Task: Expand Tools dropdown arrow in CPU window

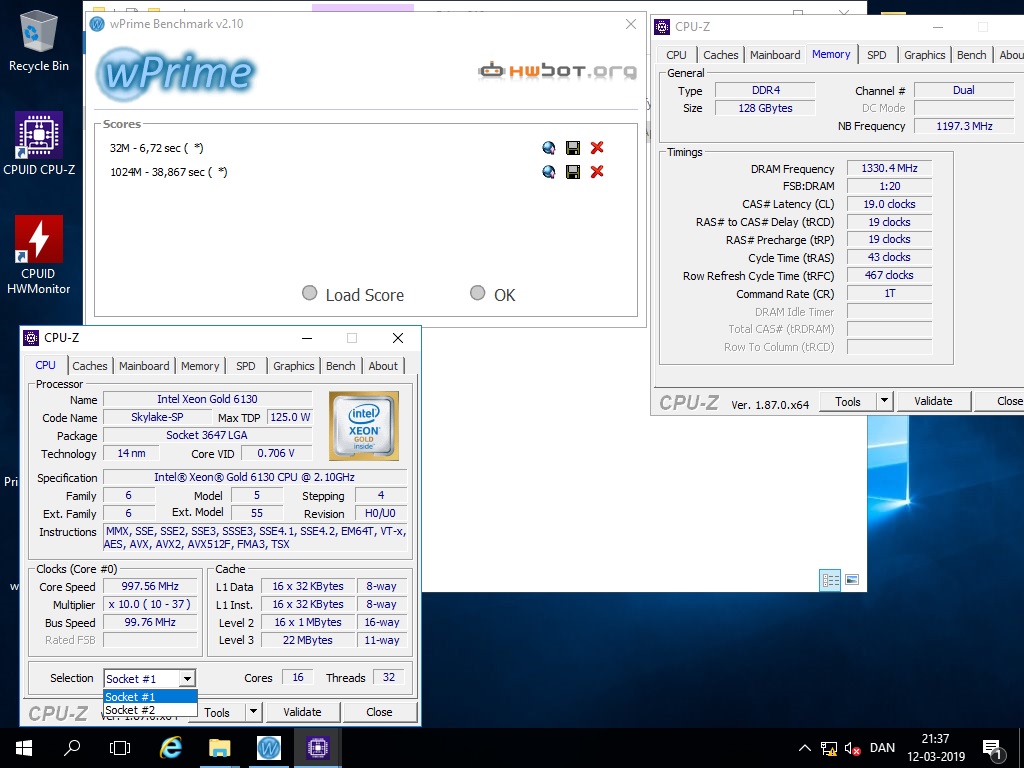Action: click(x=253, y=712)
